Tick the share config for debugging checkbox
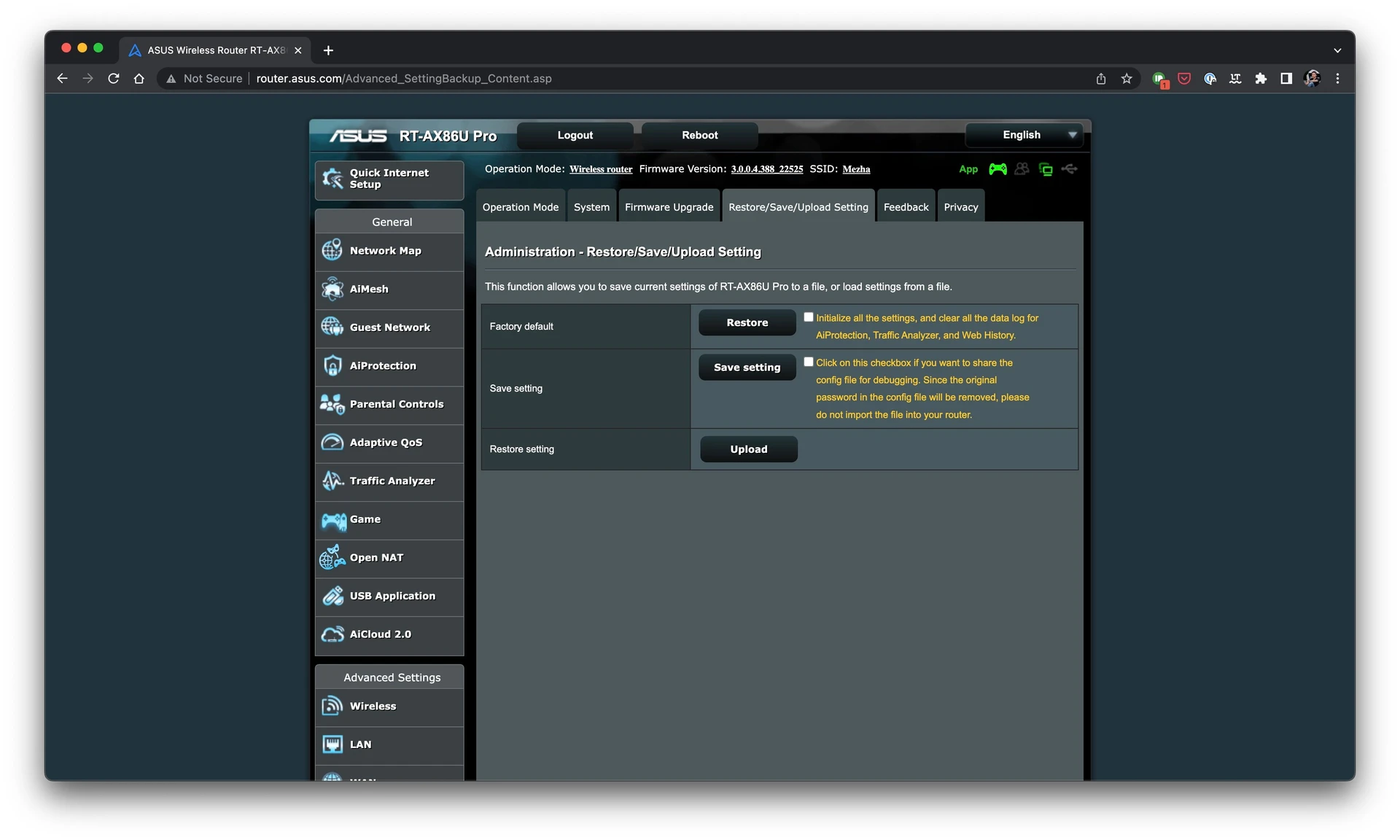The image size is (1400, 840). point(808,362)
